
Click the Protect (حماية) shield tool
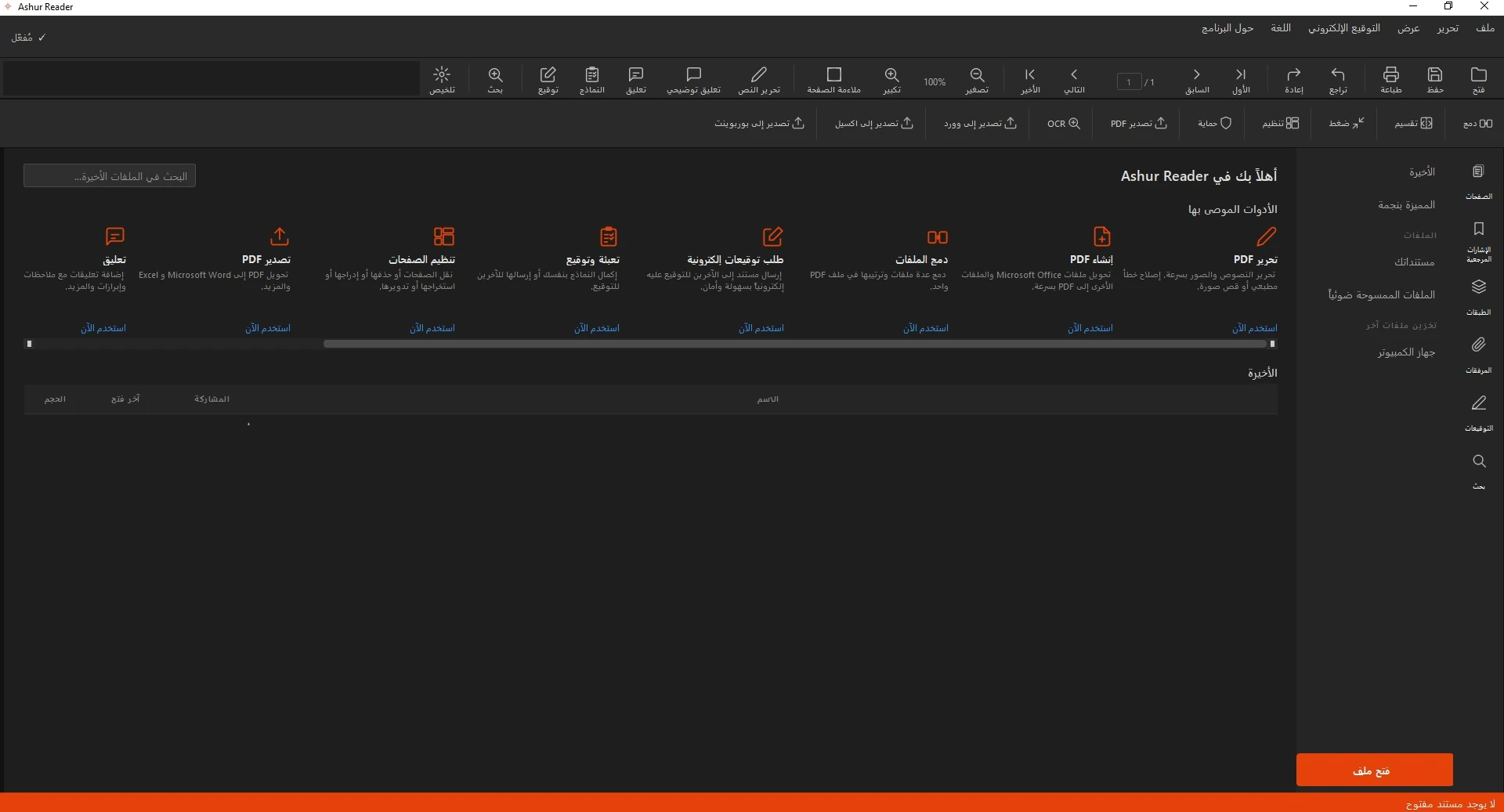tap(1215, 124)
